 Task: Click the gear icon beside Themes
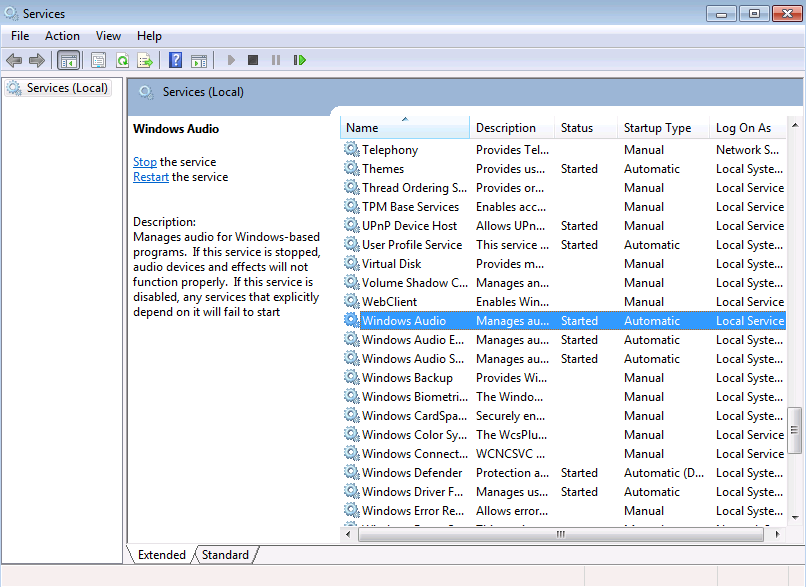pos(352,169)
